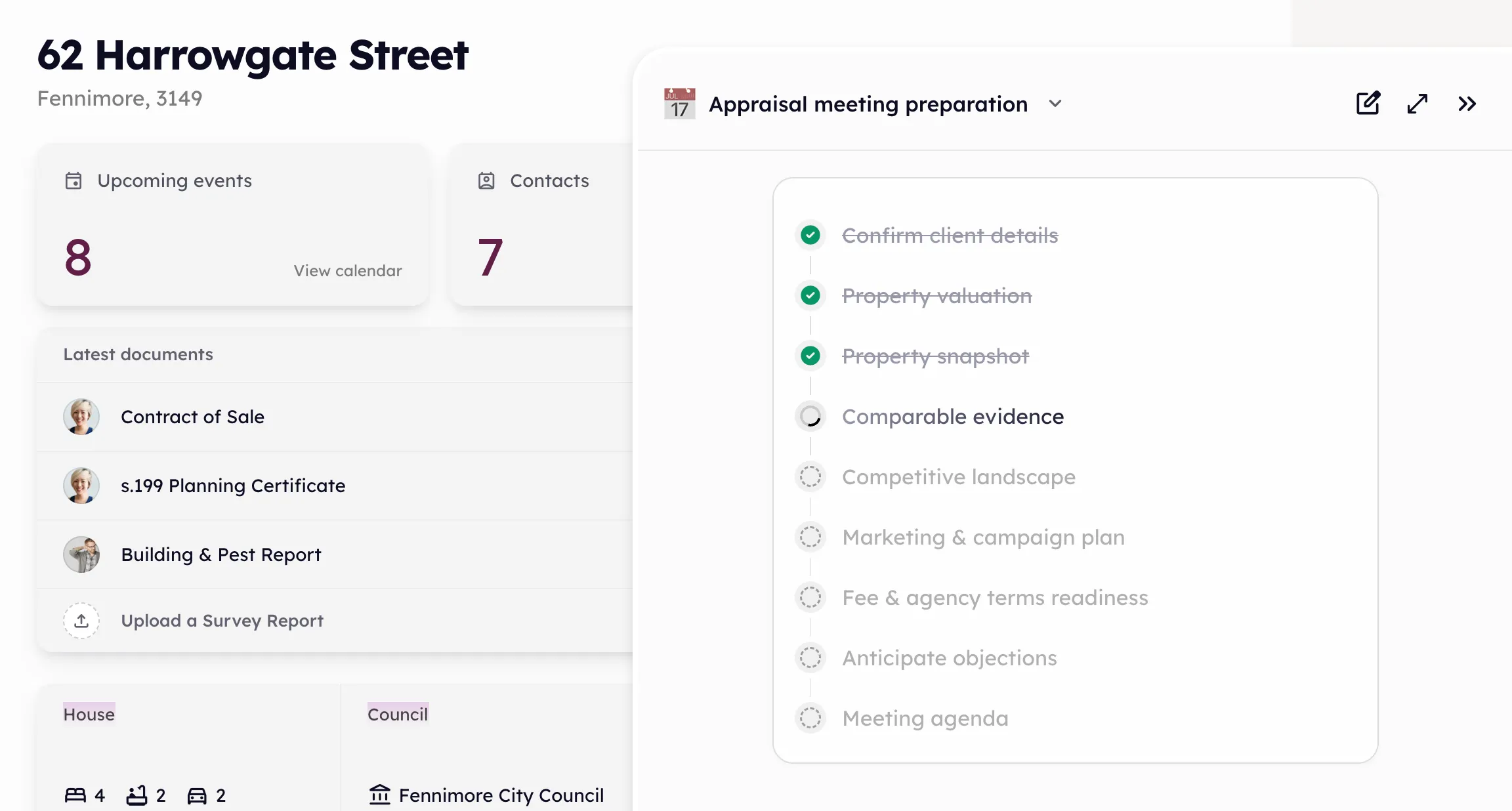Click the Upcoming events count 8
Screen dimensions: 1512x811
click(x=78, y=257)
